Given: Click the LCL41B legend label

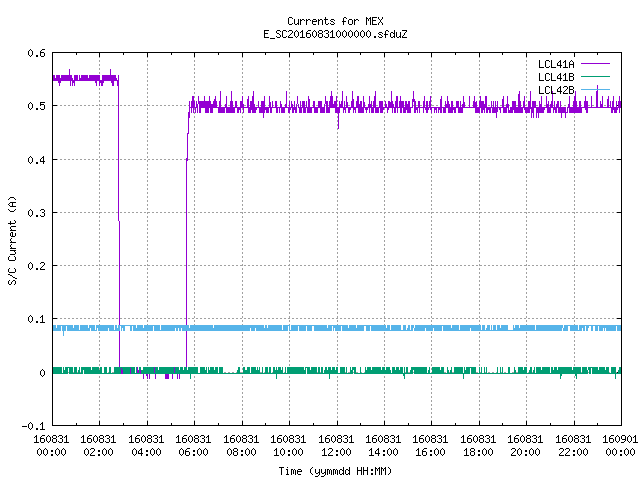Looking at the screenshot, I should pyautogui.click(x=556, y=77).
